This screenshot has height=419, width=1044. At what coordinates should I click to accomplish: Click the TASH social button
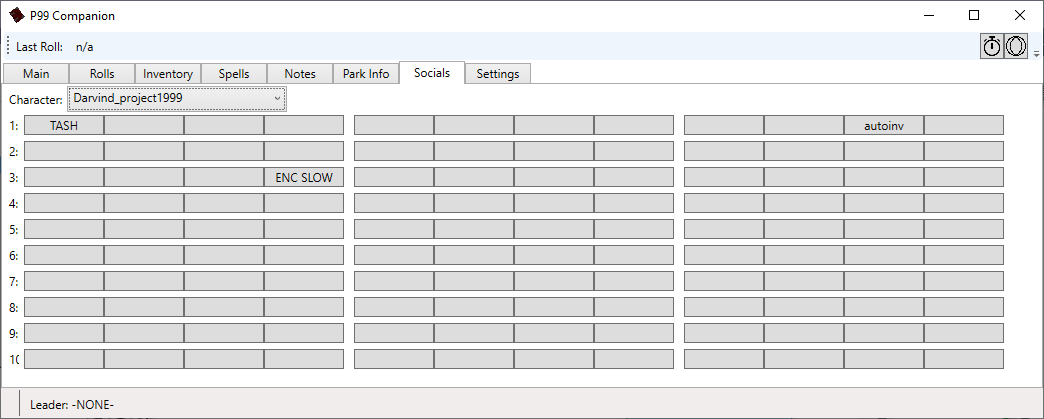64,125
